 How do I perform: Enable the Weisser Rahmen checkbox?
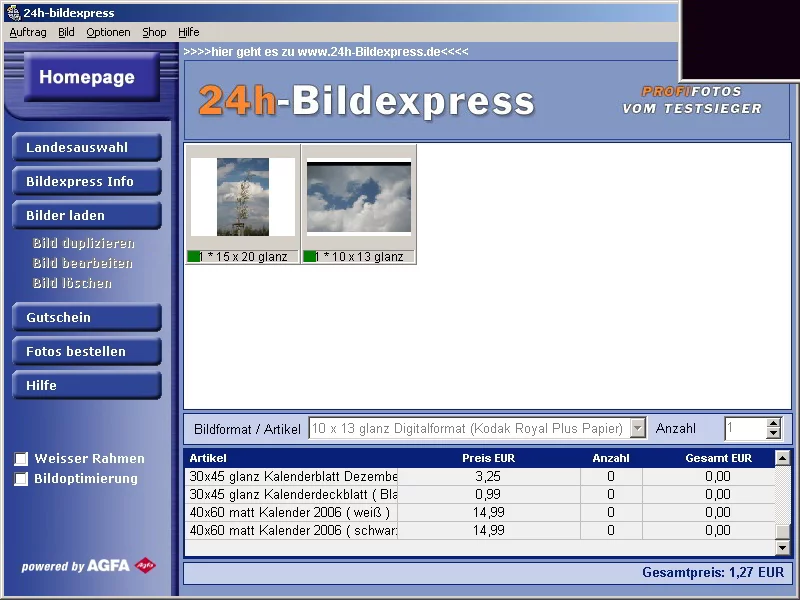(21, 459)
